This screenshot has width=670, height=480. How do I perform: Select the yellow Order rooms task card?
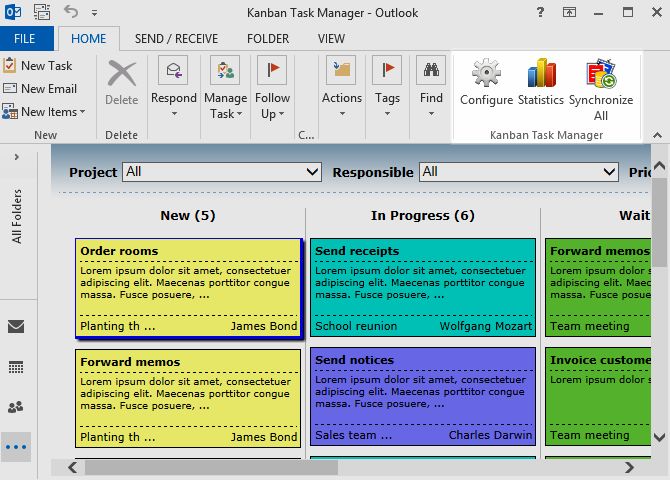coord(188,288)
